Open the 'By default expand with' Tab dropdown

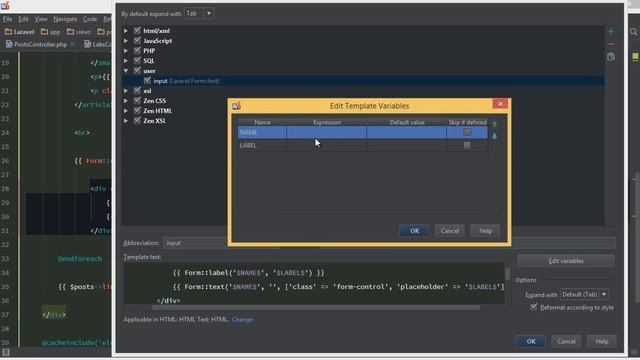199,13
